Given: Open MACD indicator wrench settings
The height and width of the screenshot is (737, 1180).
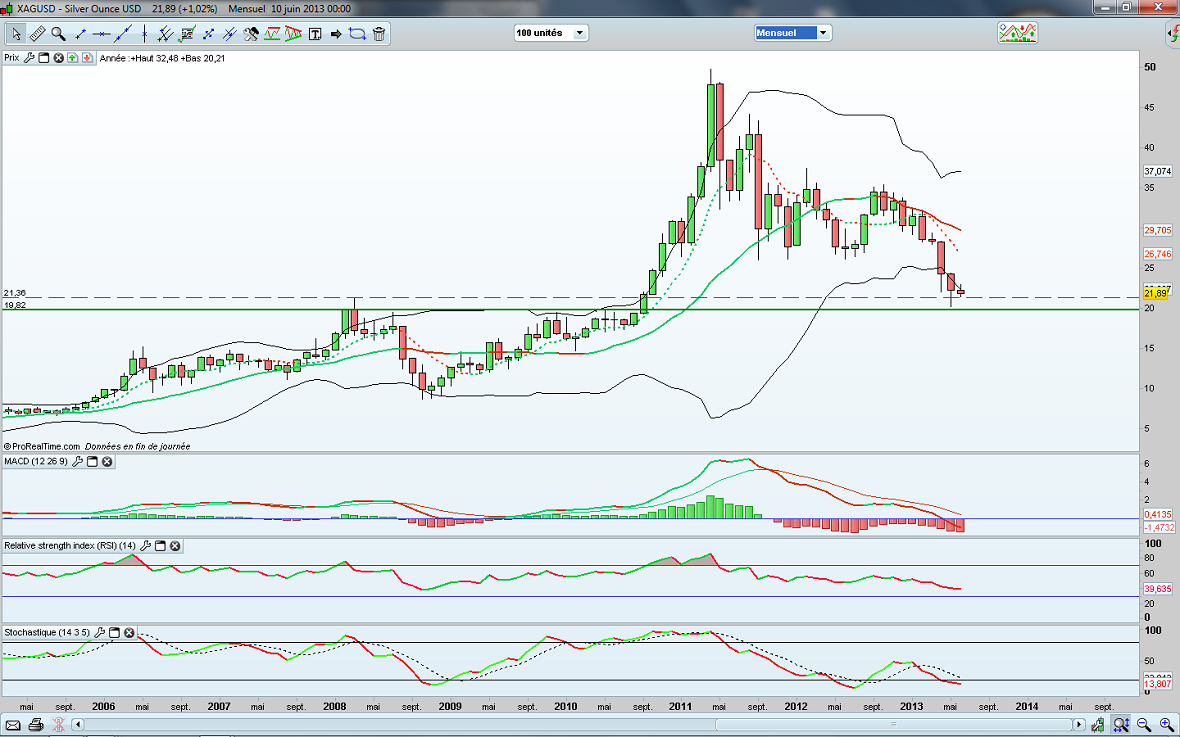Looking at the screenshot, I should click(x=78, y=461).
